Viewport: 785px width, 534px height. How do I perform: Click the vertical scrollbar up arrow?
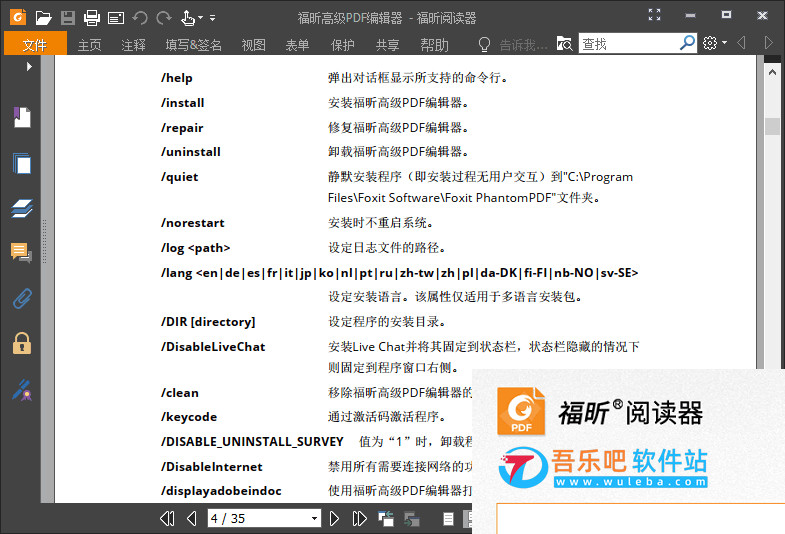tap(772, 73)
